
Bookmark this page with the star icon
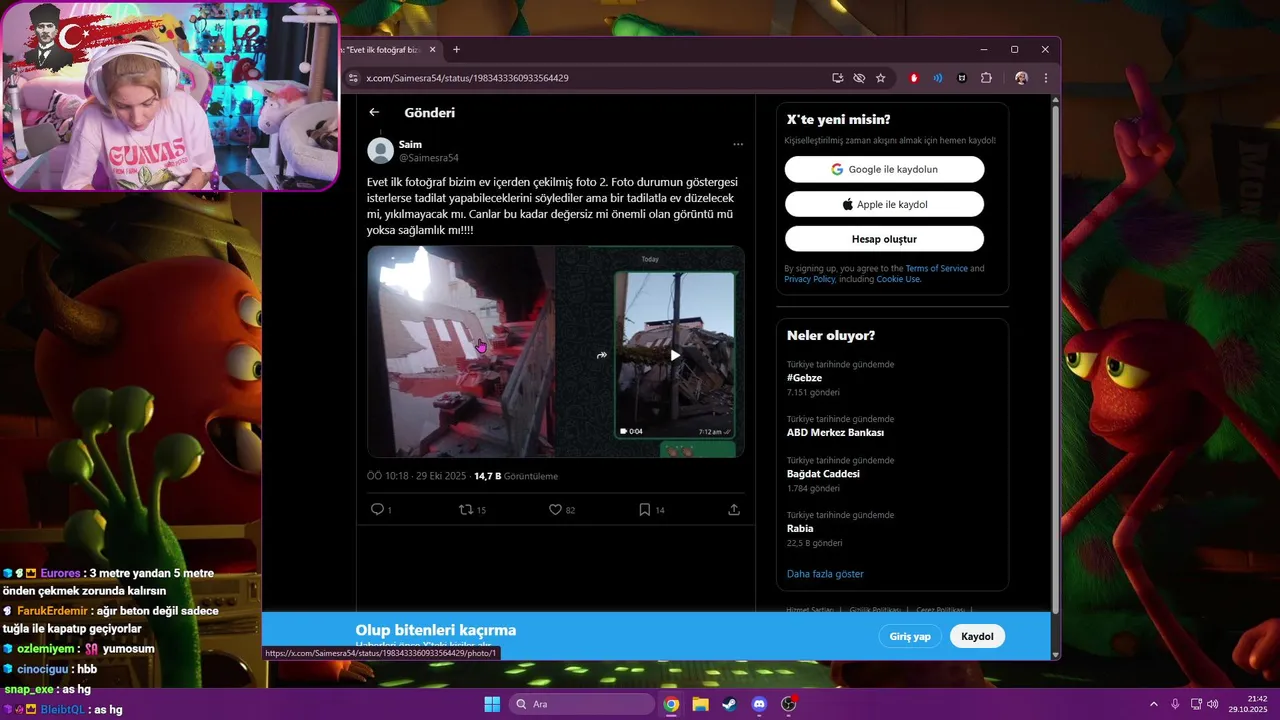880,78
